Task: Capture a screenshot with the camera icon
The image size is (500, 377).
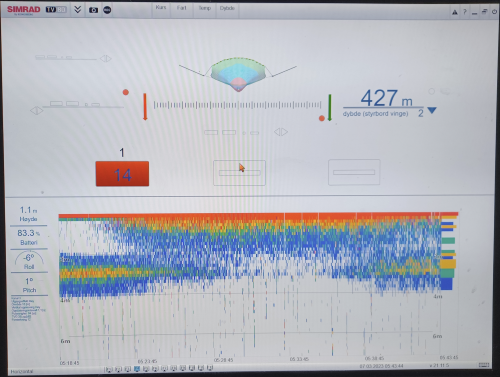Action: tap(93, 10)
